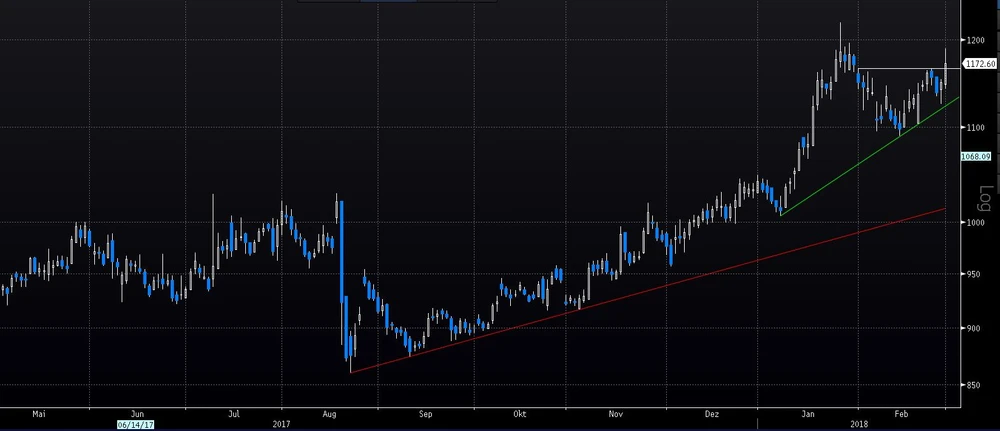This screenshot has width=1000, height=431.
Task: Click the Aug month label
Action: (x=330, y=414)
